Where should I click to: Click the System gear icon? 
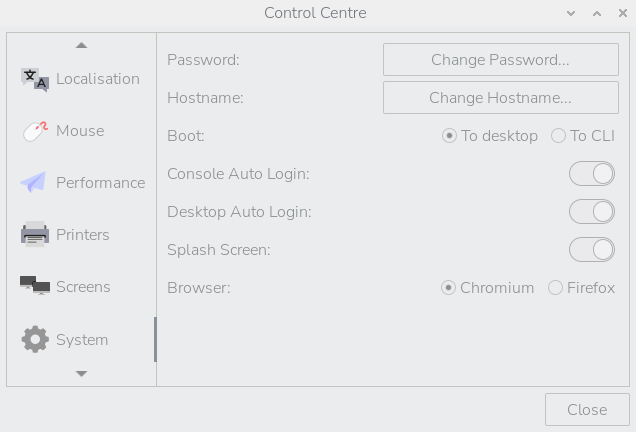pyautogui.click(x=35, y=340)
